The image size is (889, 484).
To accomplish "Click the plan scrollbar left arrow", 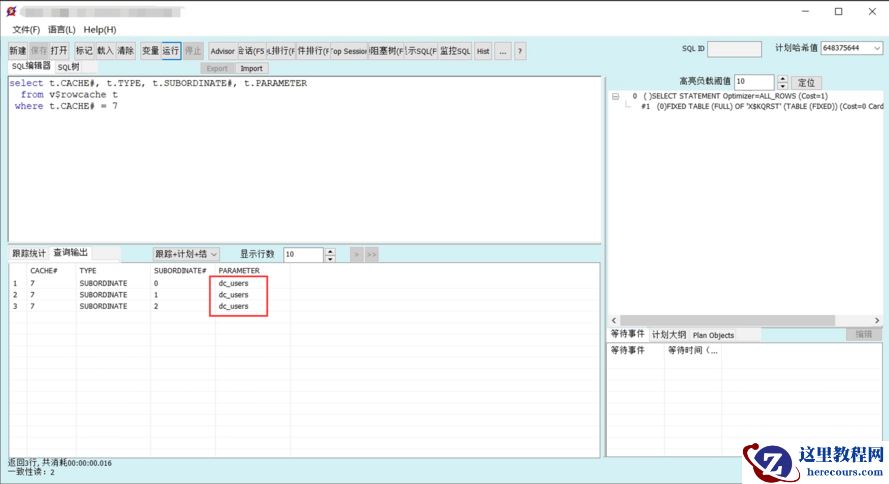I will click(x=614, y=320).
